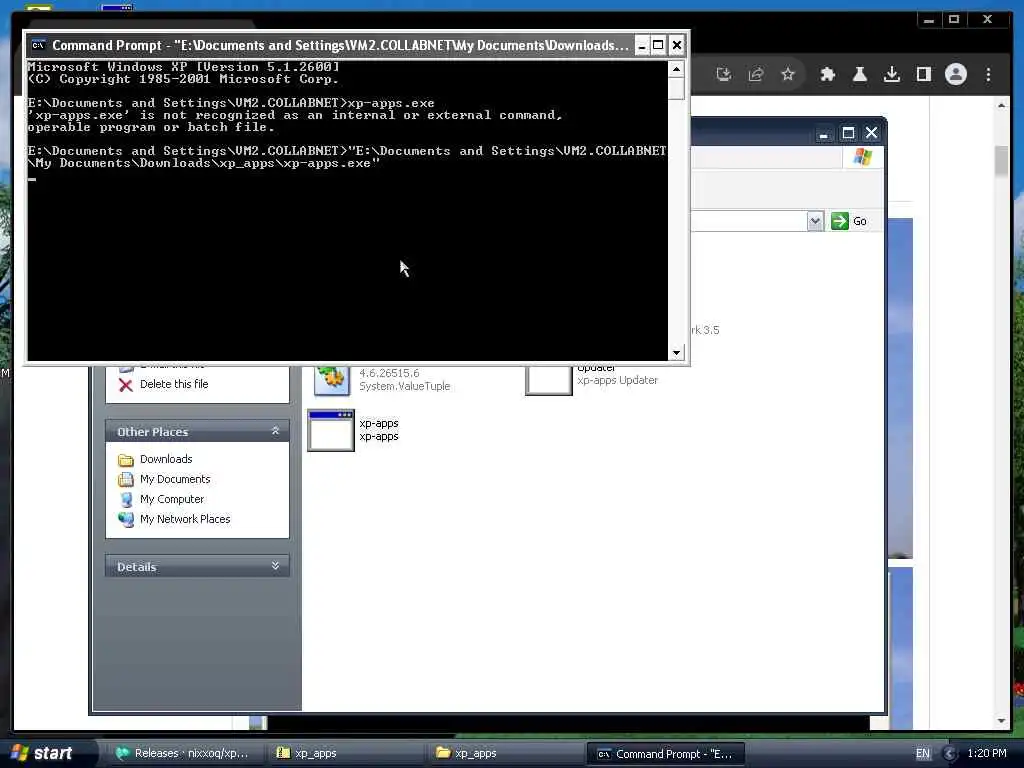1024x768 pixels.
Task: Click Command Prompt scroll up arrow
Action: [x=676, y=69]
